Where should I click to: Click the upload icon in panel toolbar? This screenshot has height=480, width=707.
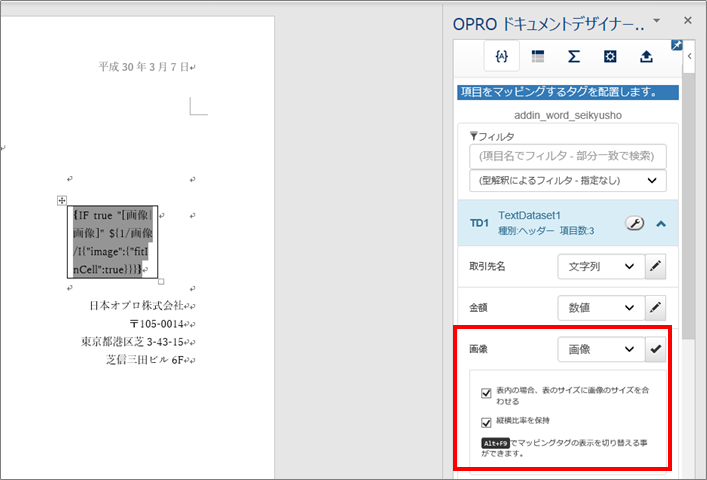(x=646, y=57)
